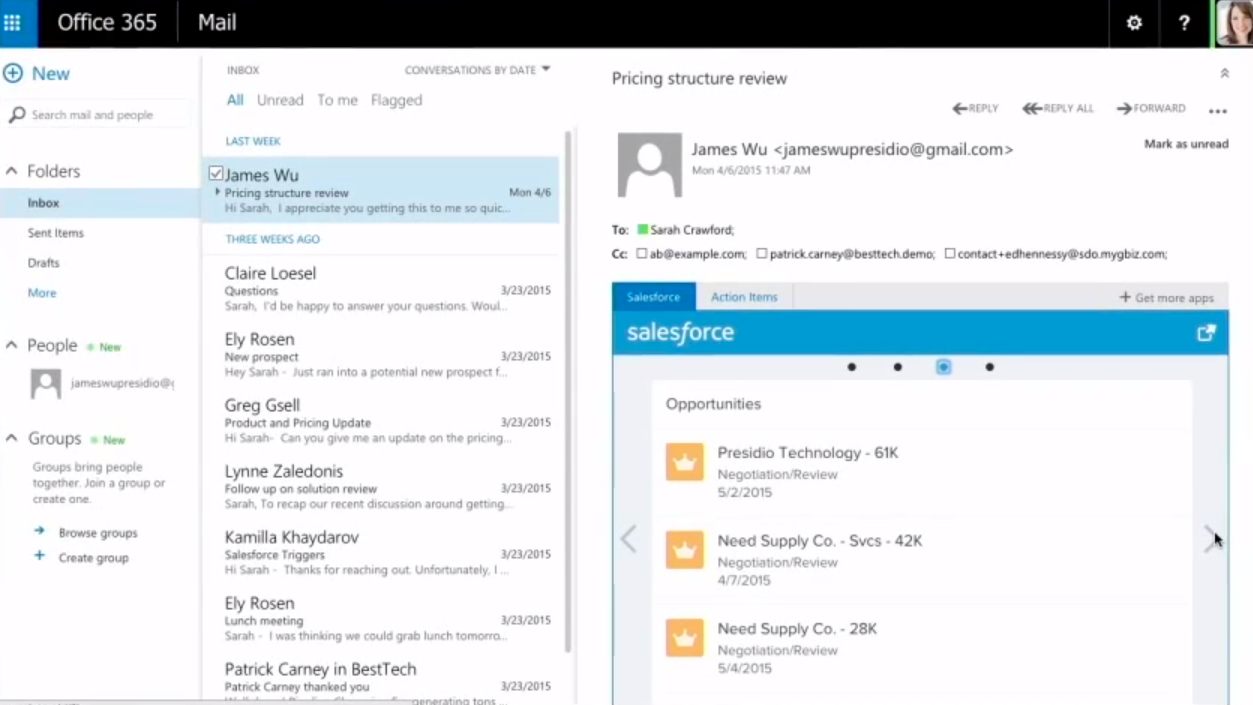Open Greg Gsell's Product and Pricing Update email

(380, 421)
